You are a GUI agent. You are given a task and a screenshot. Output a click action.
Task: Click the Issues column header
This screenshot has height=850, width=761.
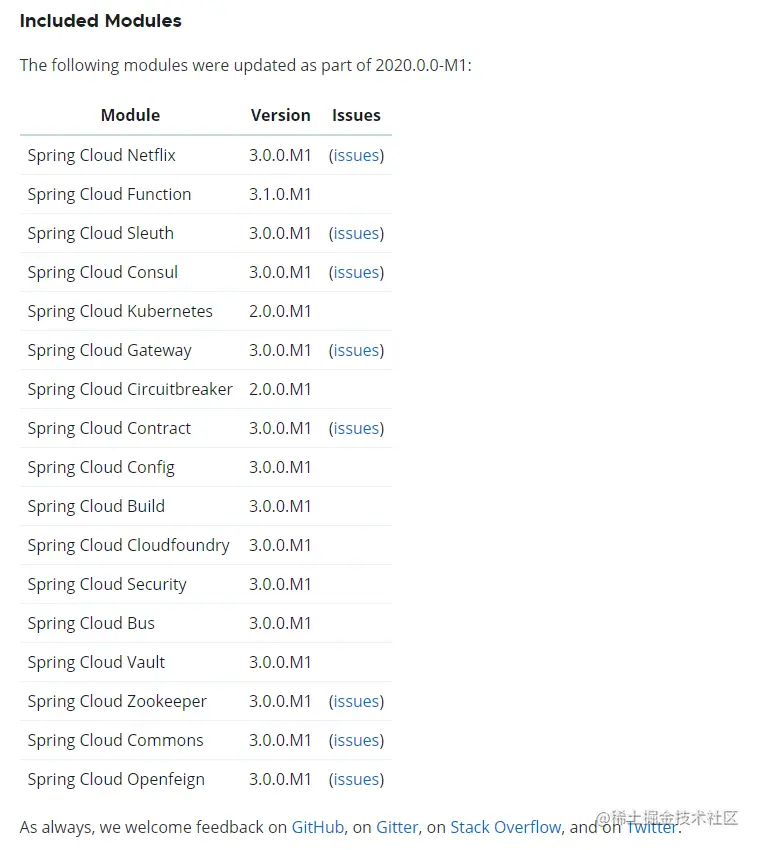356,115
